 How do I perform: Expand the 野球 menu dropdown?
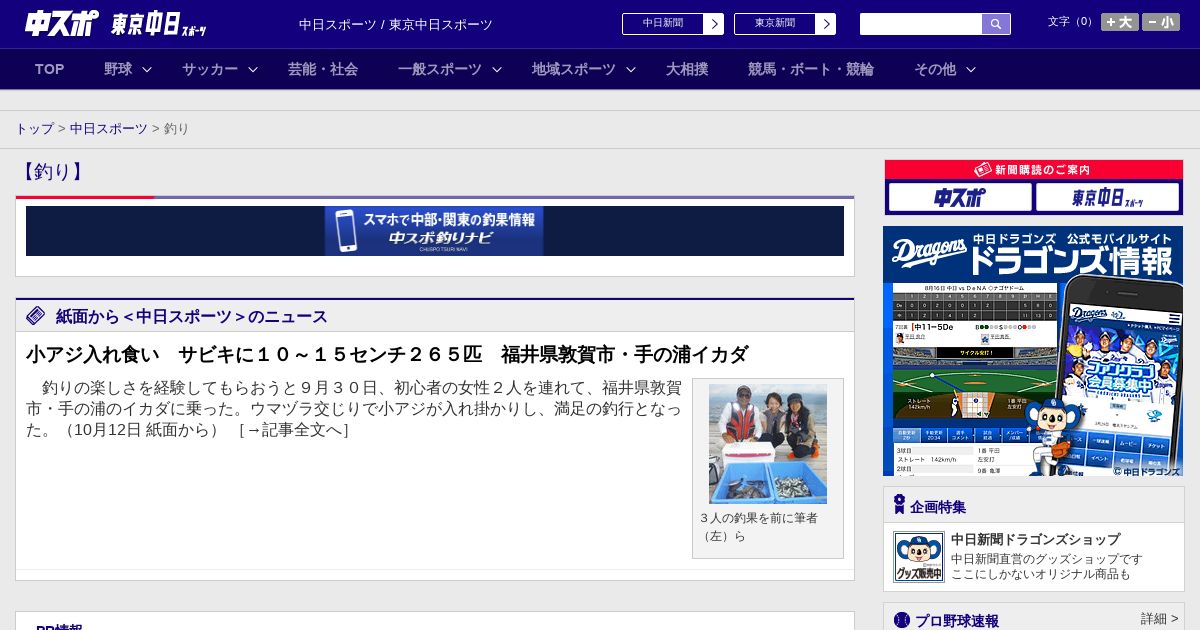tap(147, 70)
